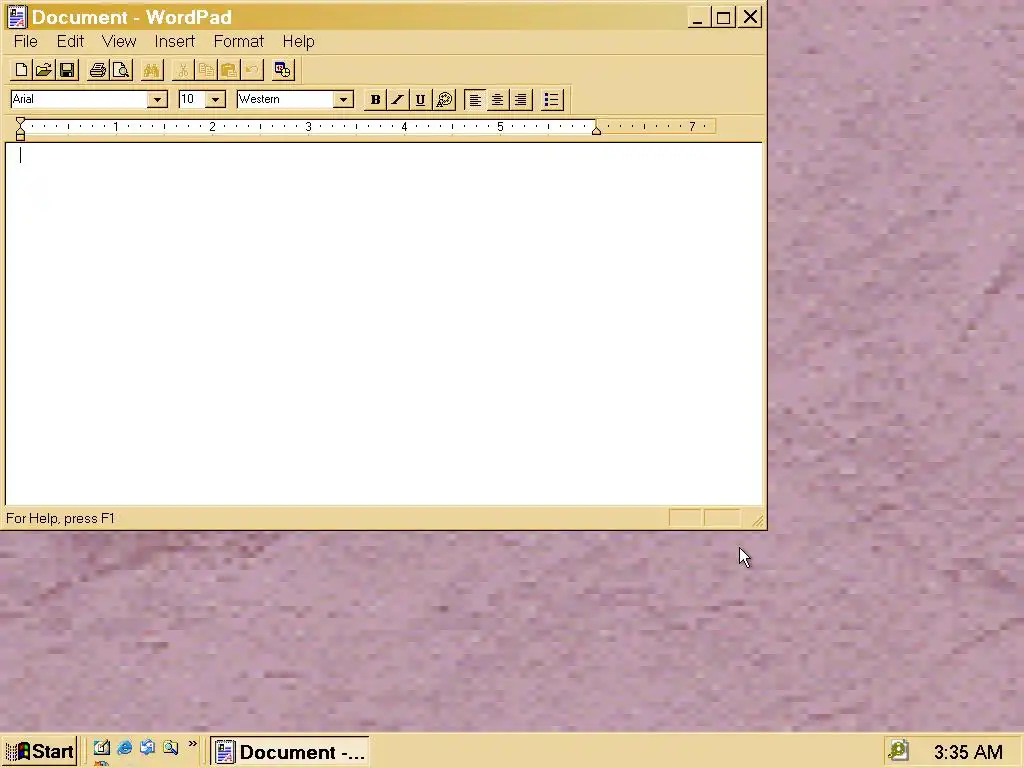Save the document using floppy icon
The image size is (1024, 768).
point(67,70)
